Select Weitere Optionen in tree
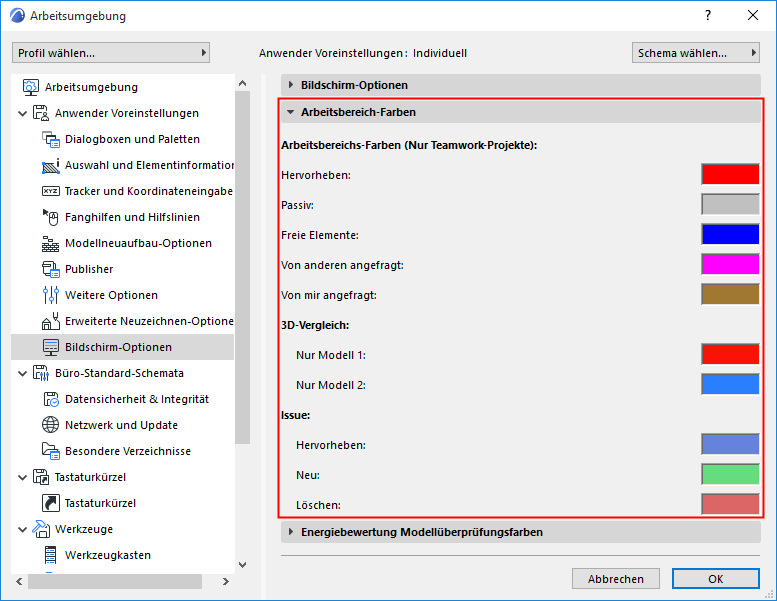 click(111, 295)
